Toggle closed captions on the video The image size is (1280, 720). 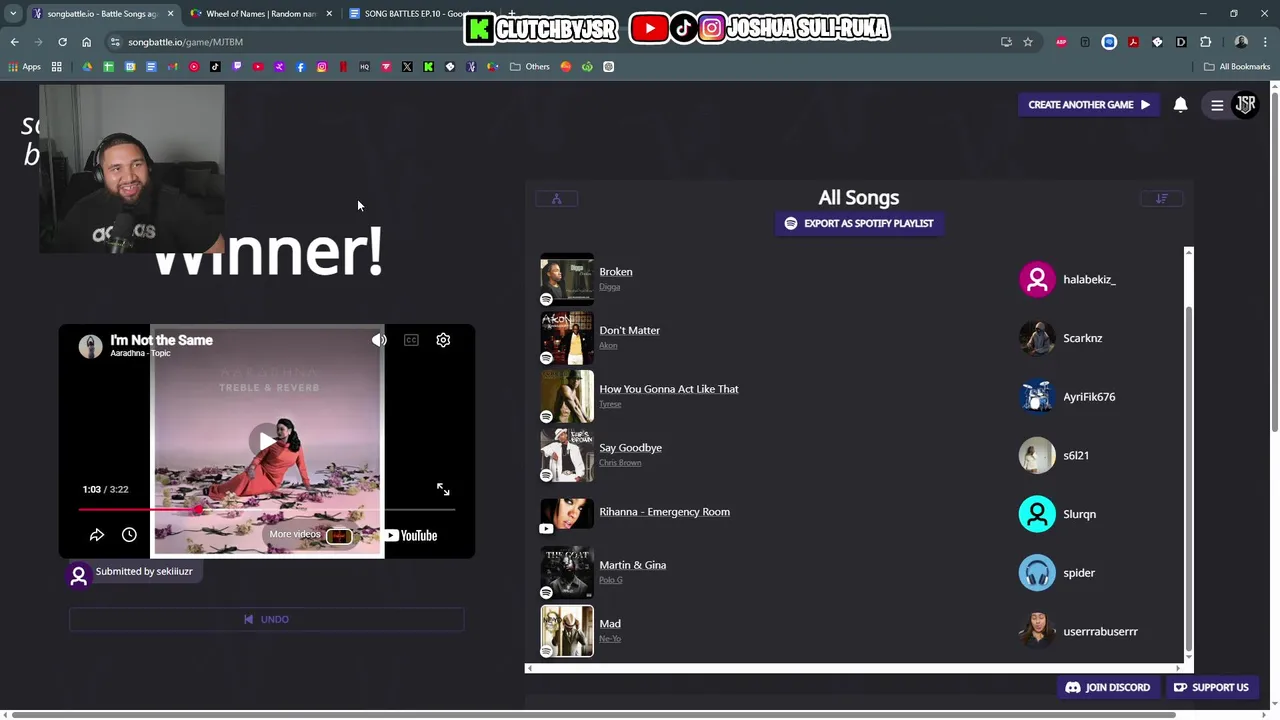(411, 340)
